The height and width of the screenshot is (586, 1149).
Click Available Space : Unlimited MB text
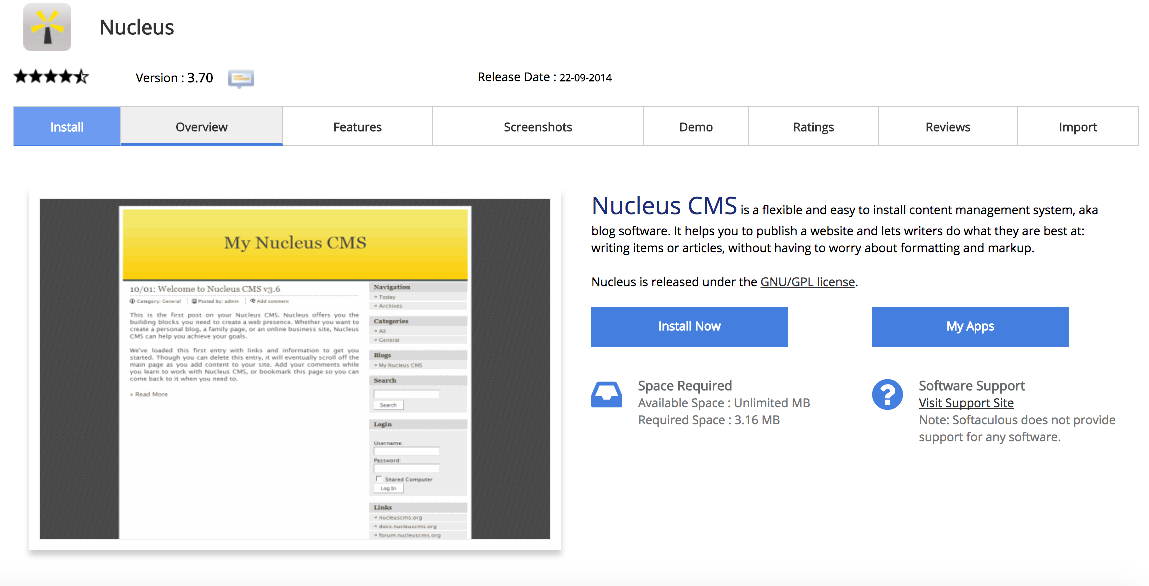(x=724, y=403)
